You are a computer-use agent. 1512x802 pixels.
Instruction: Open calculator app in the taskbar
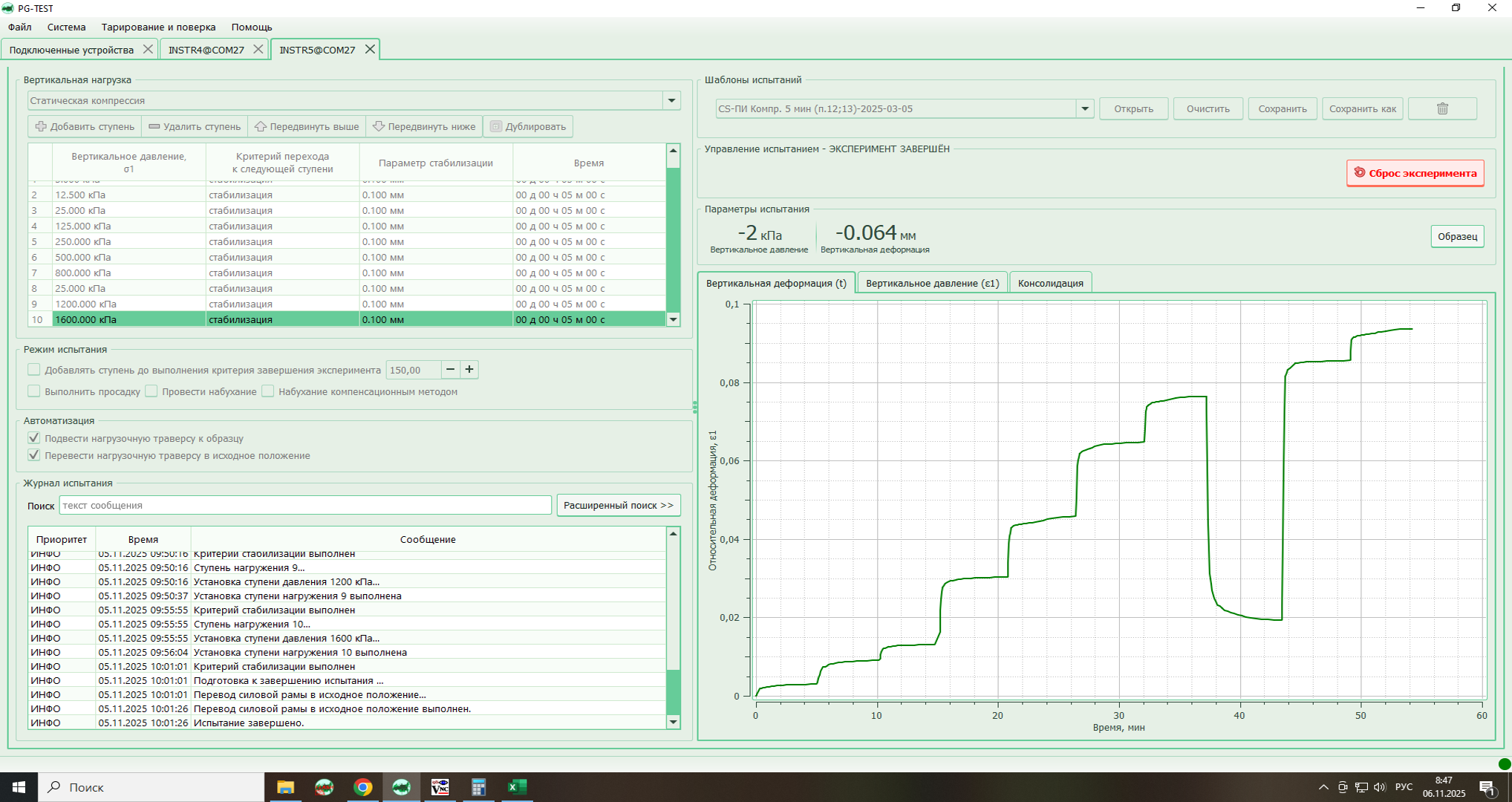pos(478,787)
